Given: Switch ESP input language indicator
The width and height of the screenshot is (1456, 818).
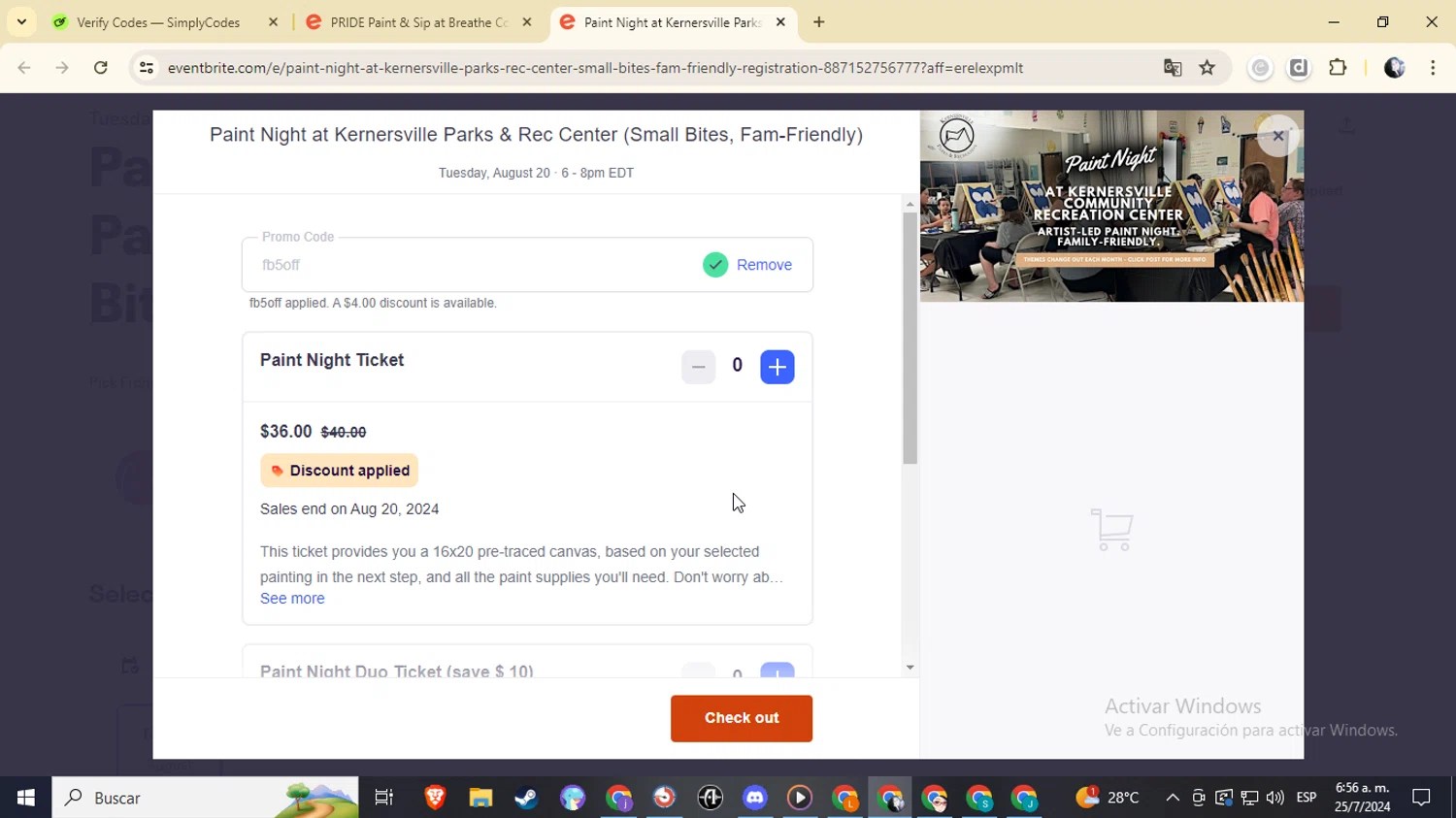Looking at the screenshot, I should pos(1307,798).
